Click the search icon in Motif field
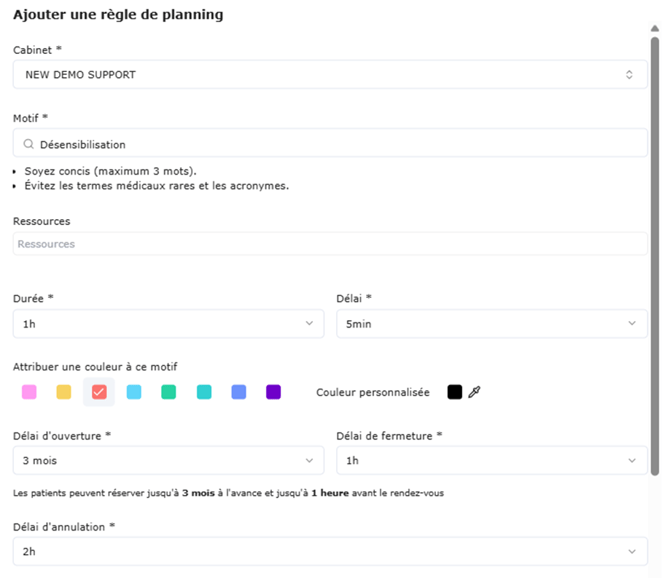The image size is (670, 578). click(29, 144)
